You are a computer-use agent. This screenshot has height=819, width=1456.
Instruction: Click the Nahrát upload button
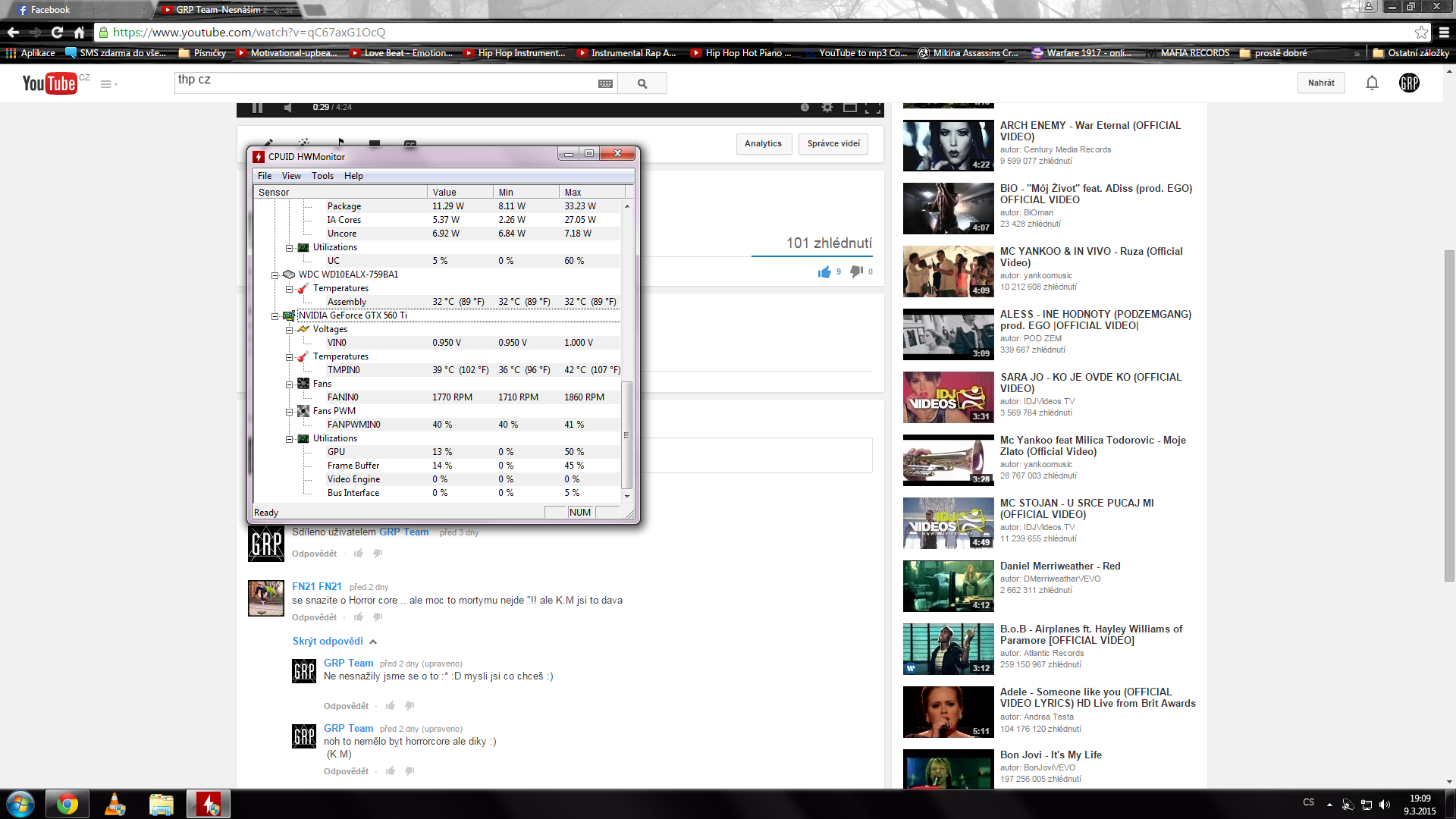click(x=1321, y=83)
